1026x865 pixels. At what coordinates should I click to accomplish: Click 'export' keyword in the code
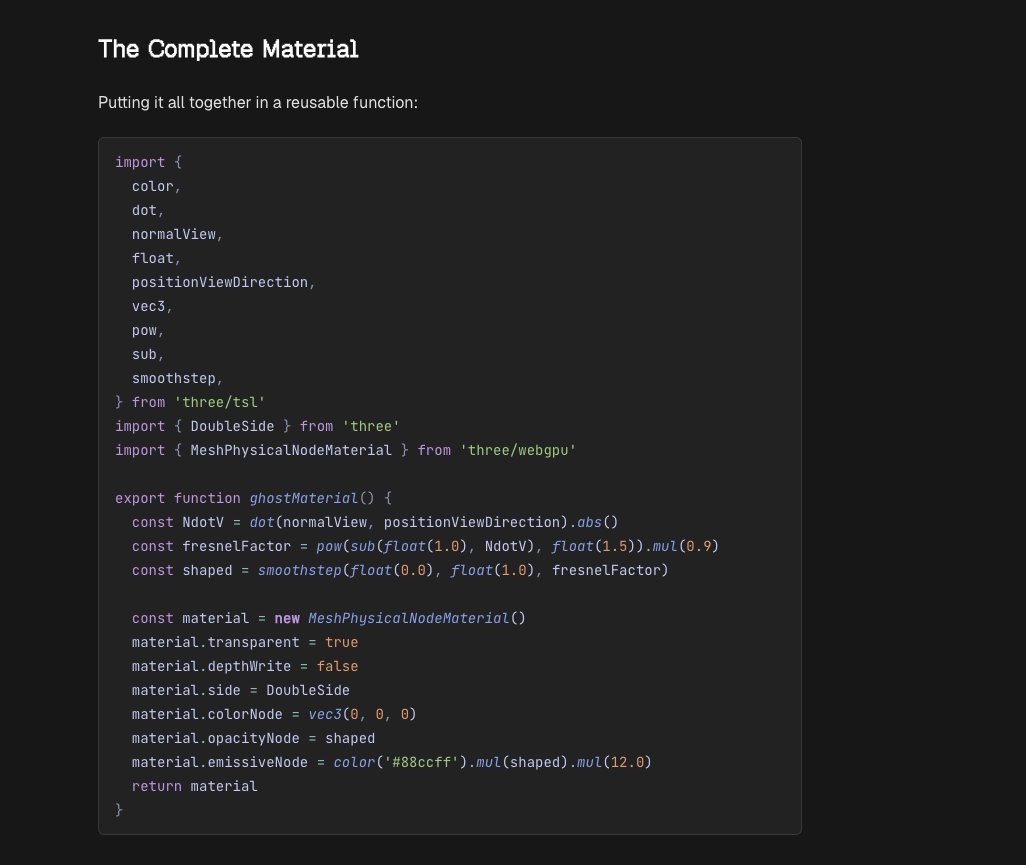(140, 498)
